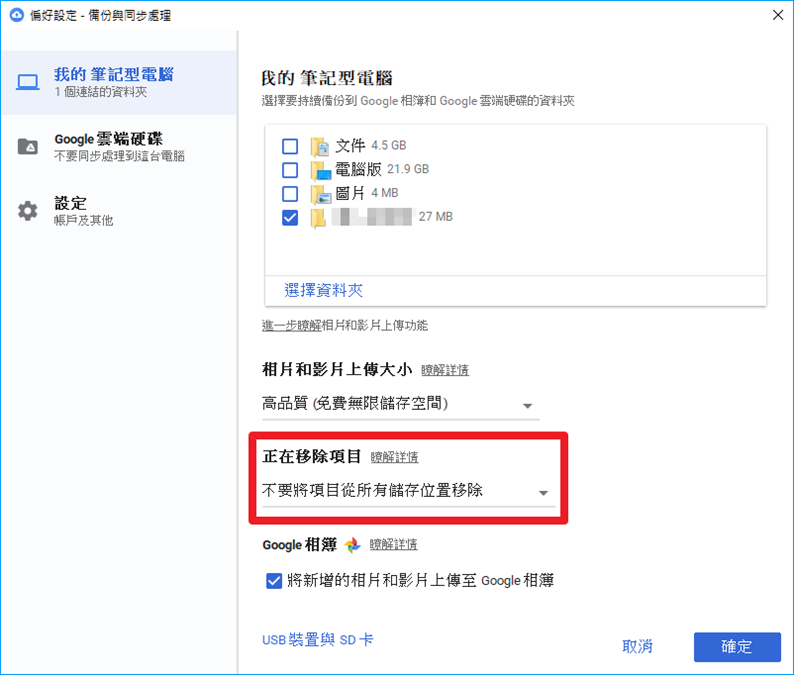This screenshot has height=675, width=794.
Task: Click 瞭解詳情 next to 正在移除項目
Action: 394,457
